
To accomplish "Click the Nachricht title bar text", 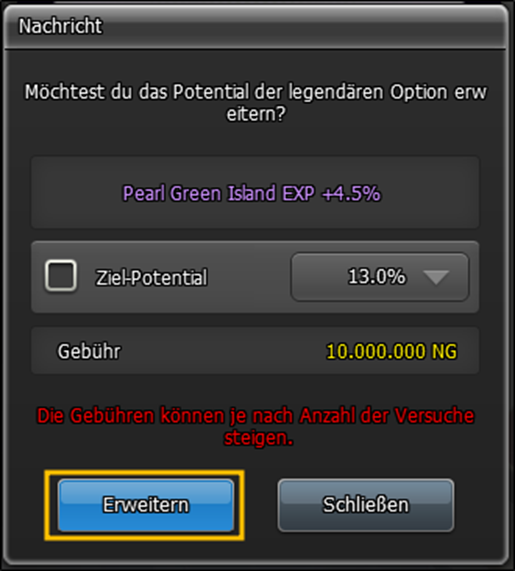I will pyautogui.click(x=60, y=26).
